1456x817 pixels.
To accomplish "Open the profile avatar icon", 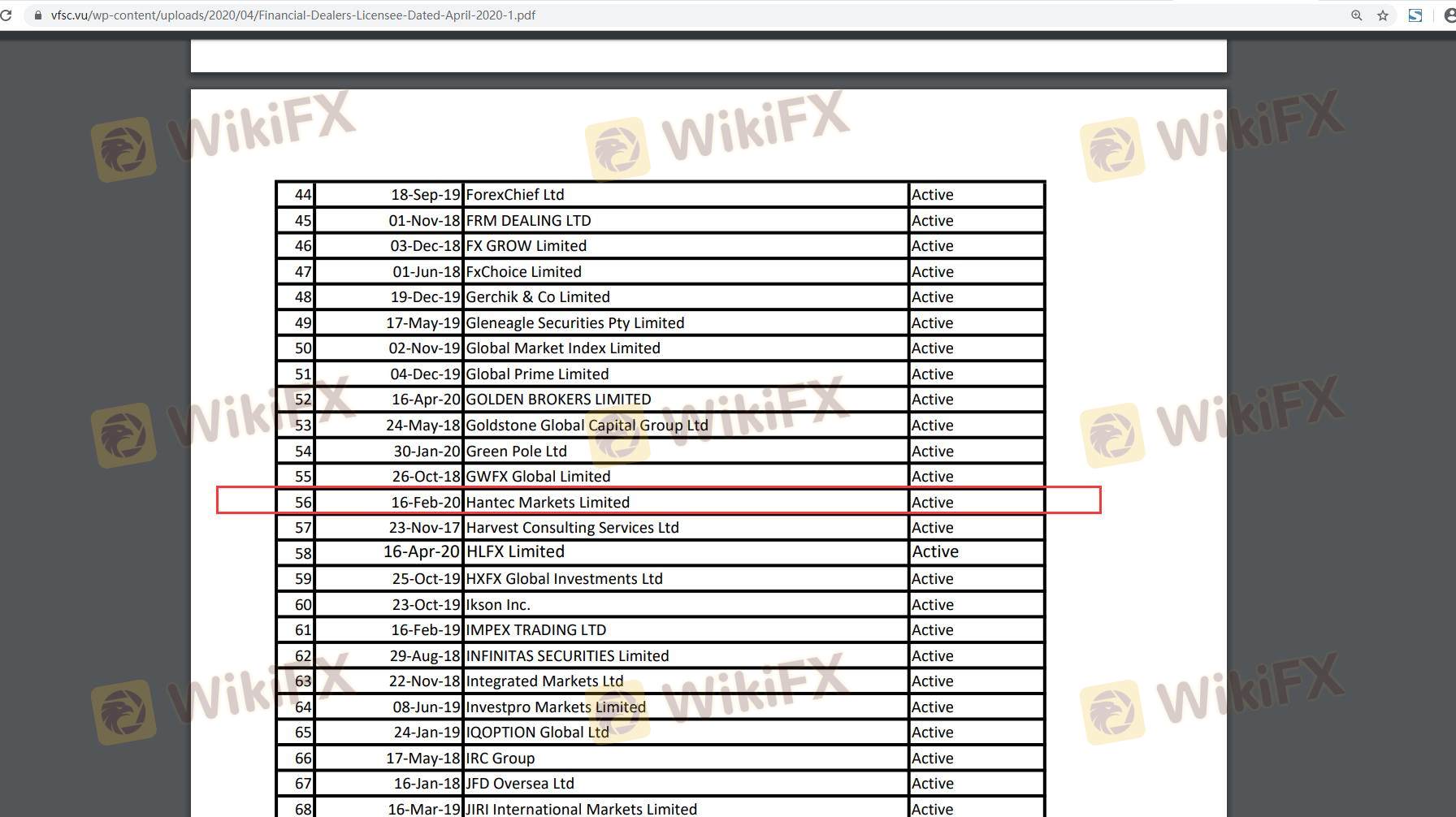I will (x=1450, y=15).
